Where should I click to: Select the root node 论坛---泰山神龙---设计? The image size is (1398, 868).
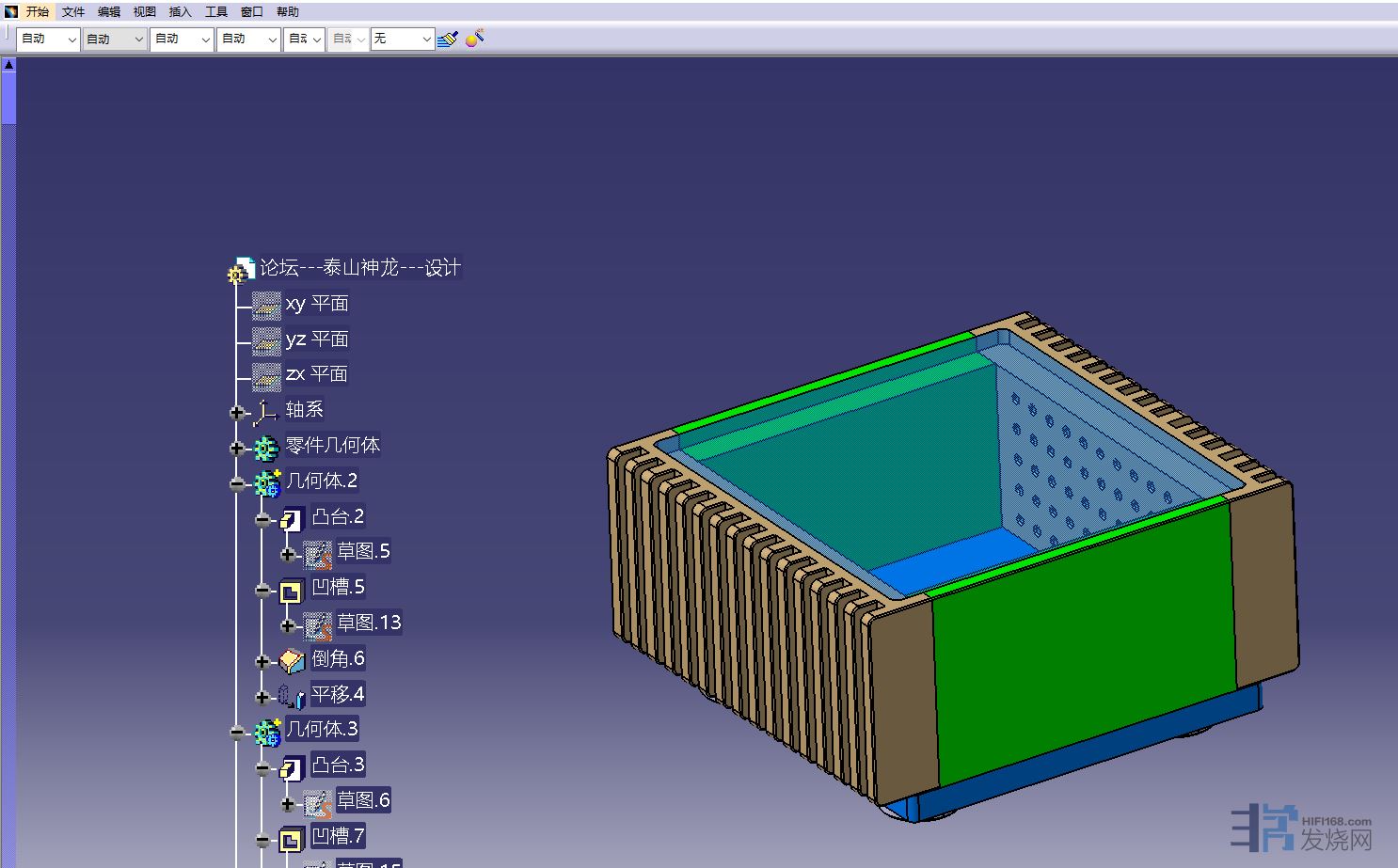click(x=359, y=268)
